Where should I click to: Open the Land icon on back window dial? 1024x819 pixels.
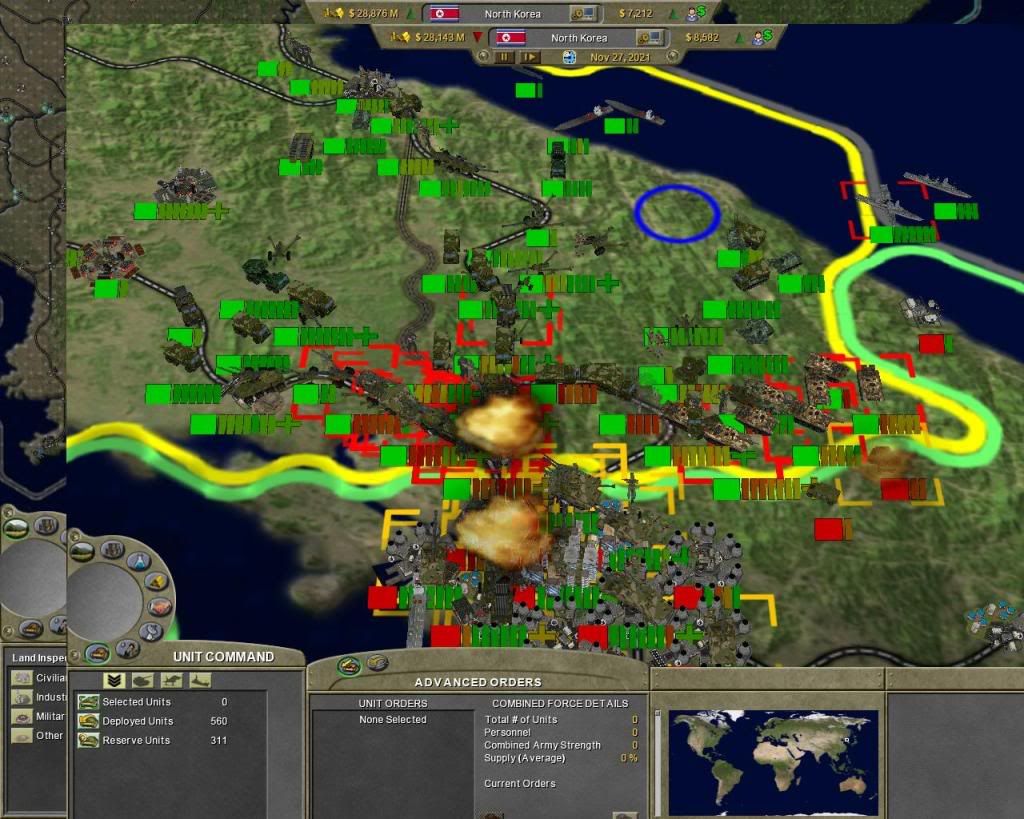[x=15, y=527]
